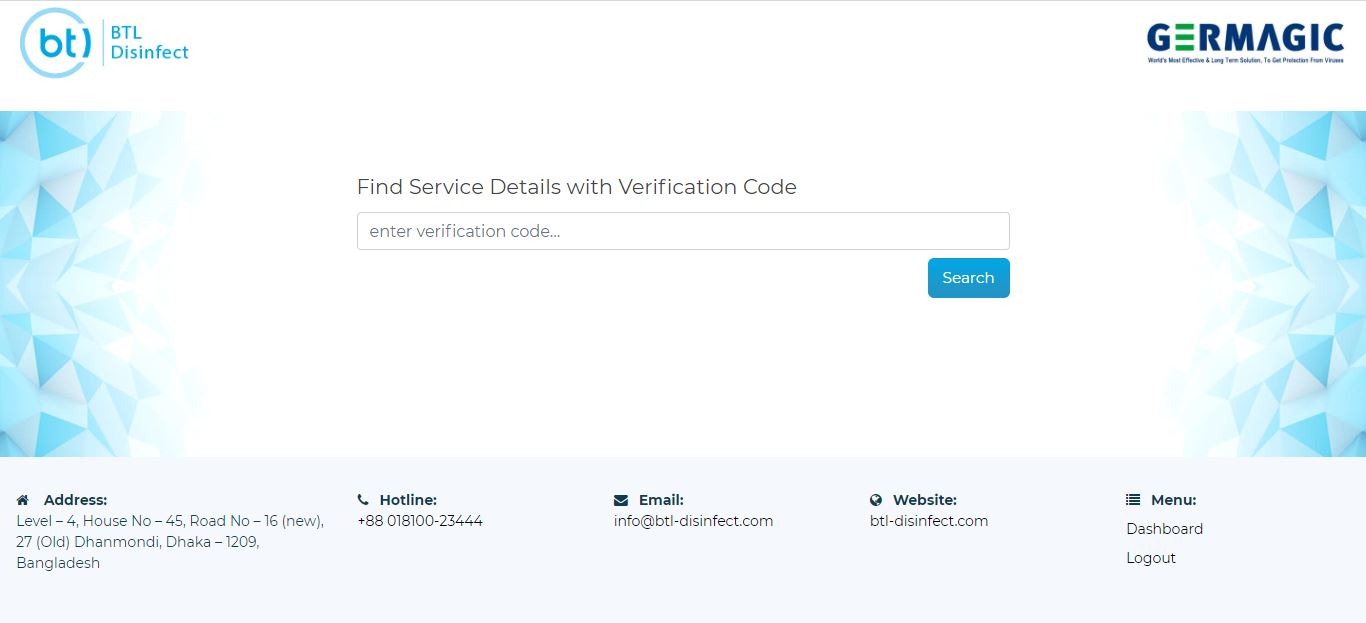Log out using the Logout link
This screenshot has width=1366, height=623.
(1151, 558)
